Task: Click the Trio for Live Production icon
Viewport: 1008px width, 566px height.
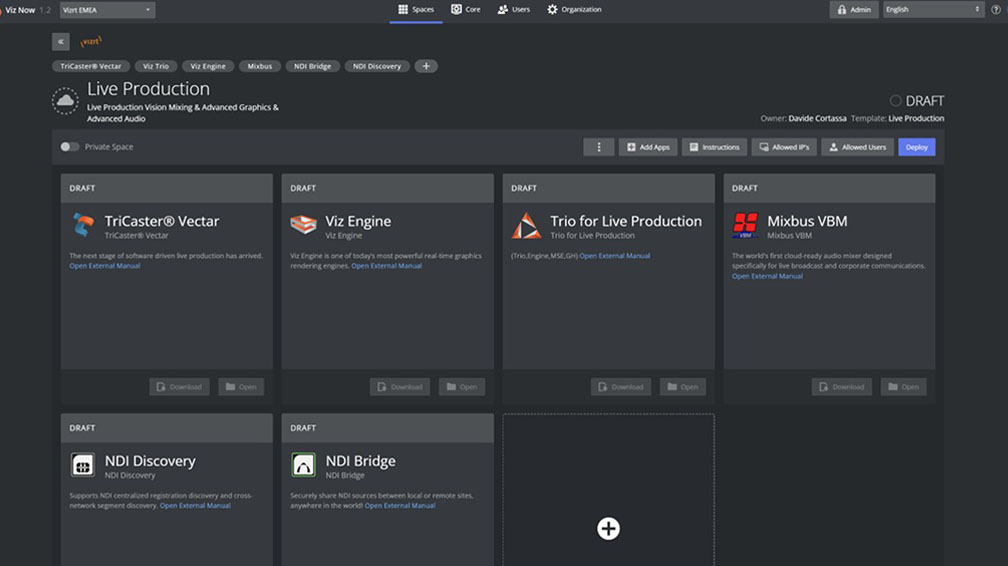Action: (525, 225)
